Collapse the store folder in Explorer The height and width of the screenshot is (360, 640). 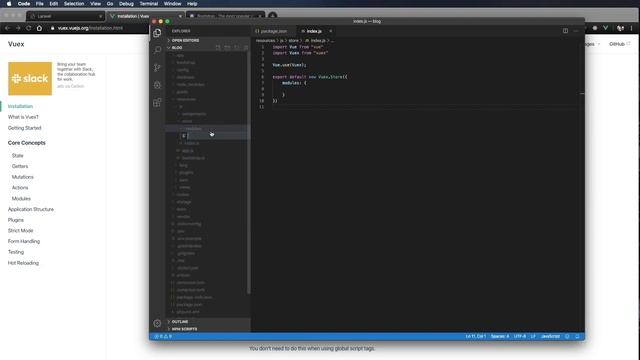(x=187, y=121)
